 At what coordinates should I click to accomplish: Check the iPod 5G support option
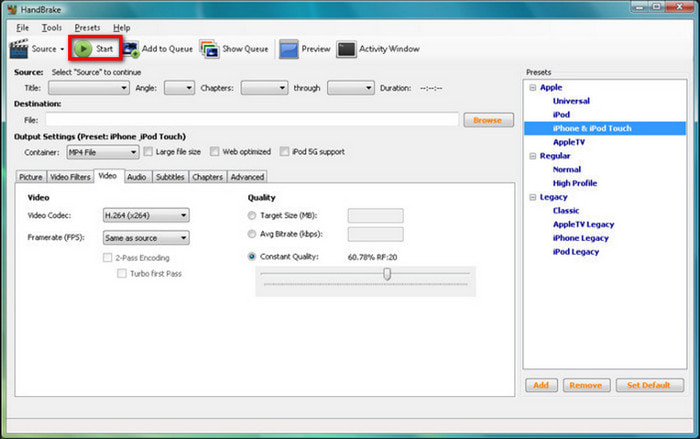pos(284,152)
